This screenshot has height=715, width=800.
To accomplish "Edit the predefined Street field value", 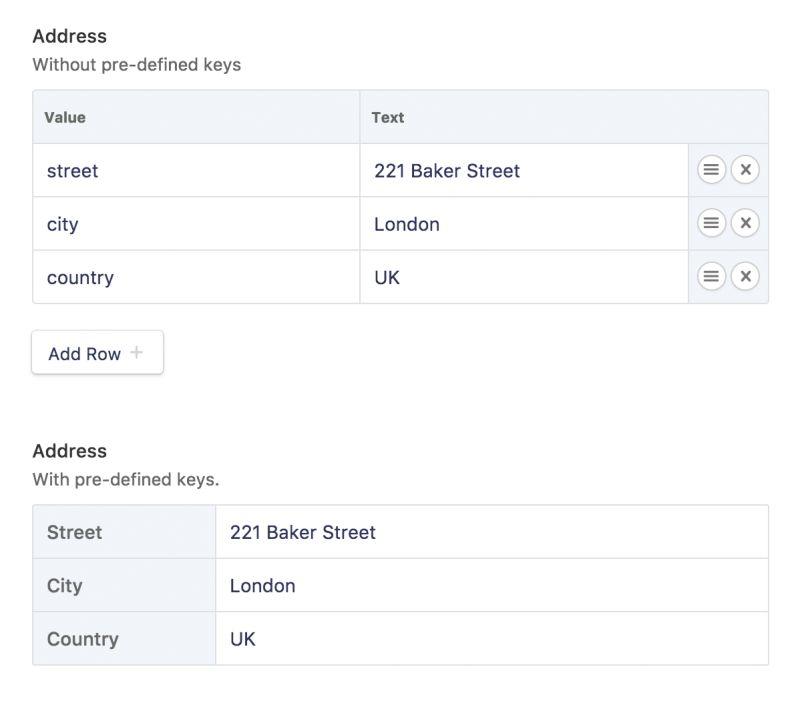I will click(x=492, y=532).
